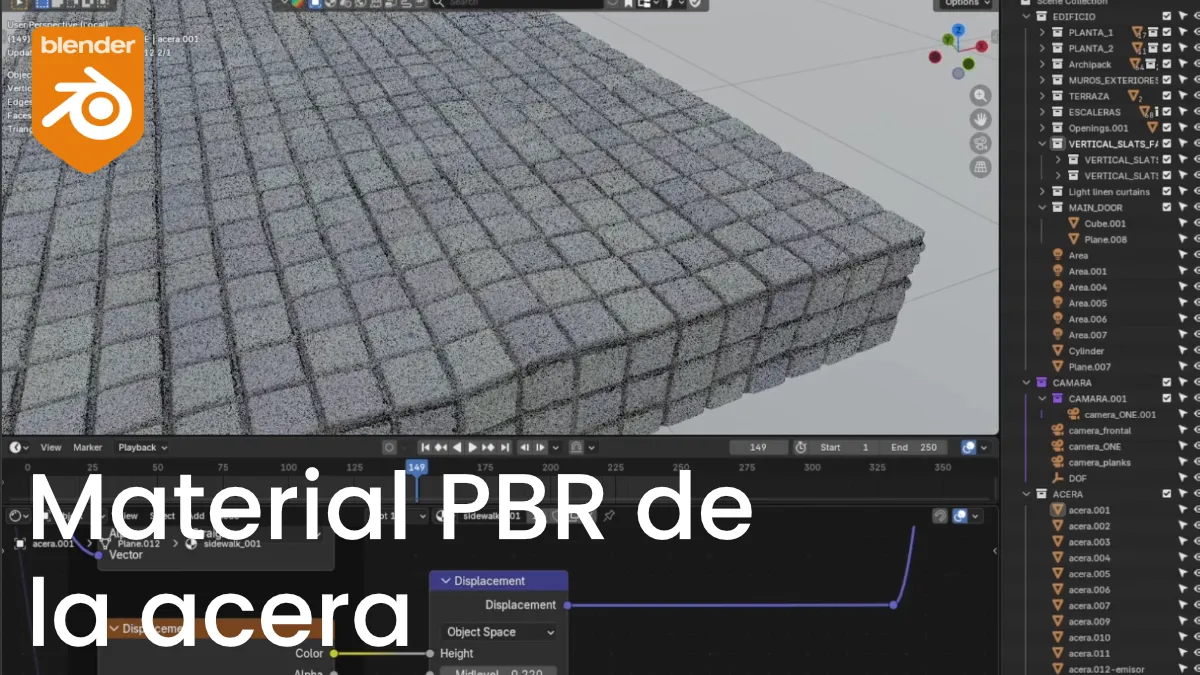Uncheck the Archipack collection checkbox
1200x675 pixels.
click(x=1167, y=64)
